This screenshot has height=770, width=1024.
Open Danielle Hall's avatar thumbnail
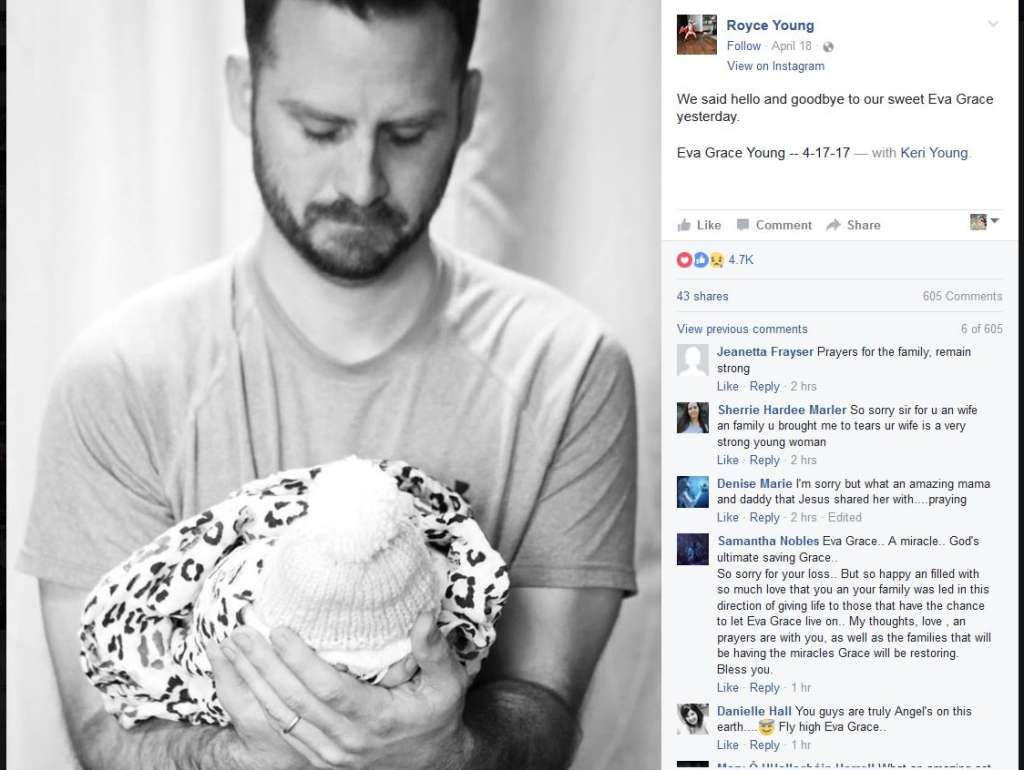[692, 719]
